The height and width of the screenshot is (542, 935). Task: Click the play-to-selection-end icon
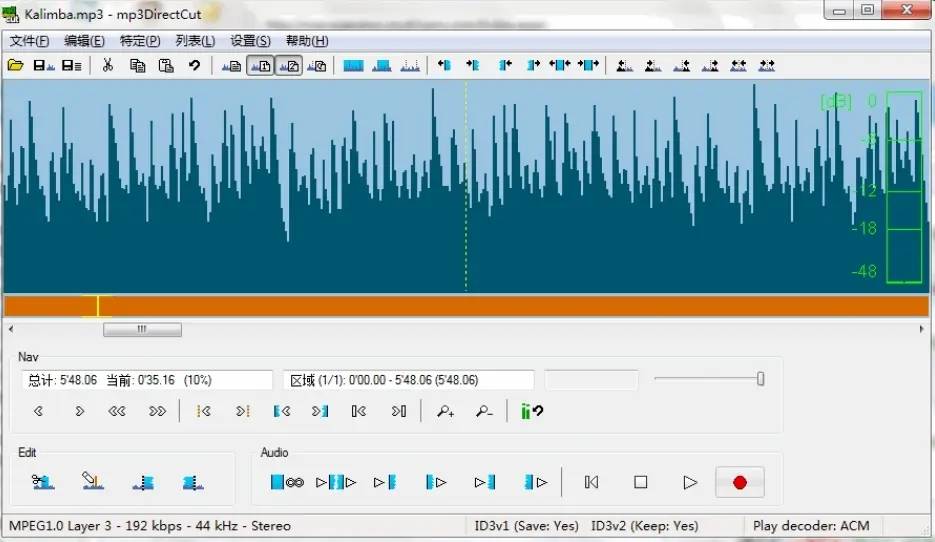point(485,482)
